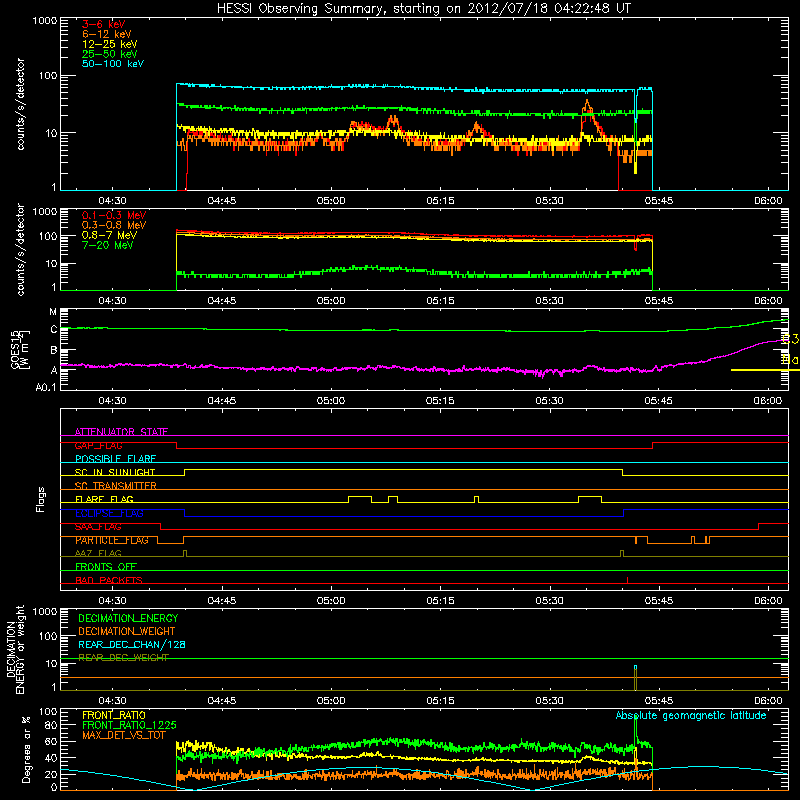Pick the ECLIPSE_FLAG label
Image resolution: width=800 pixels, height=800 pixels.
click(109, 513)
